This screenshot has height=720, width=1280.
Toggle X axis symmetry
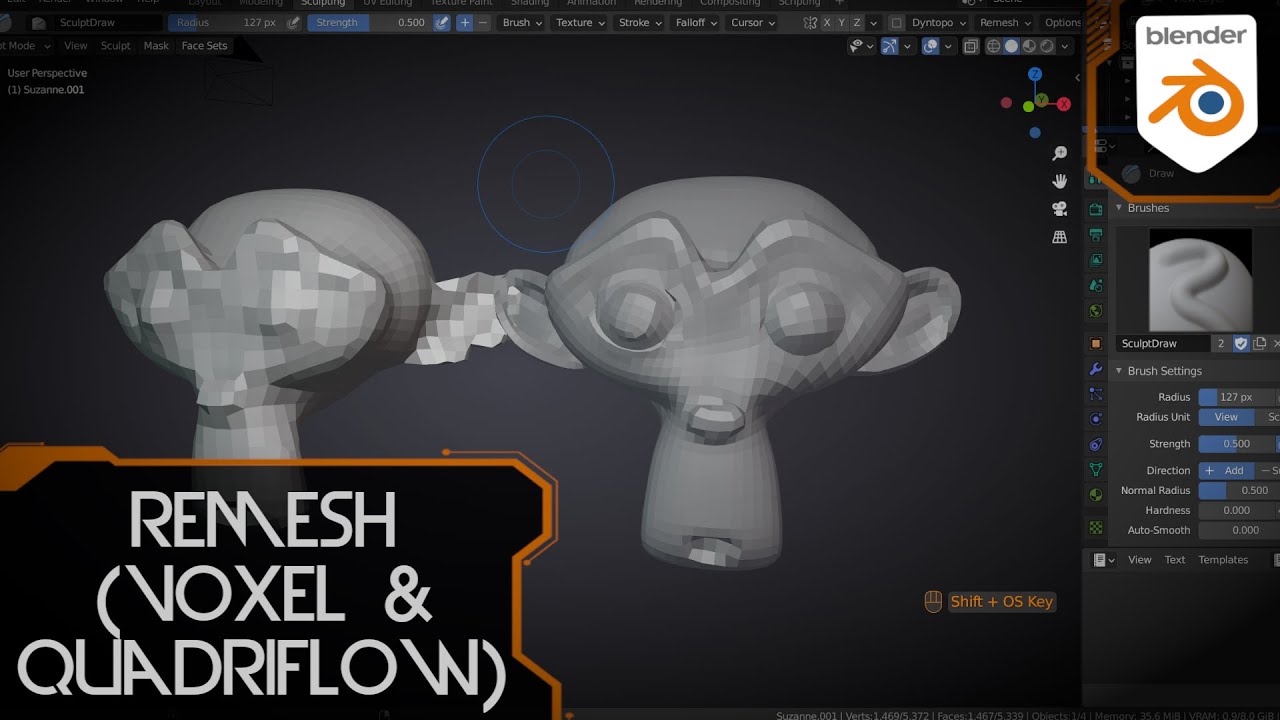click(x=827, y=22)
